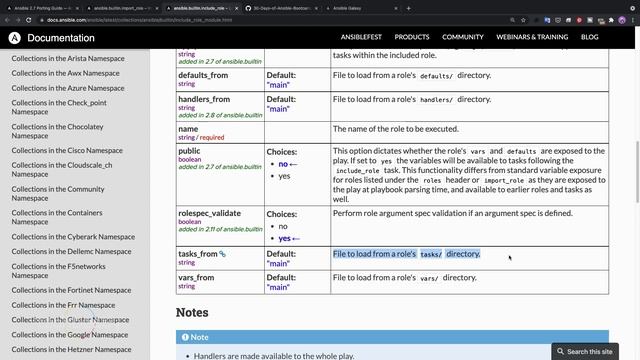This screenshot has height=360, width=640.
Task: Click the blue Note admonition header
Action: tap(392, 337)
